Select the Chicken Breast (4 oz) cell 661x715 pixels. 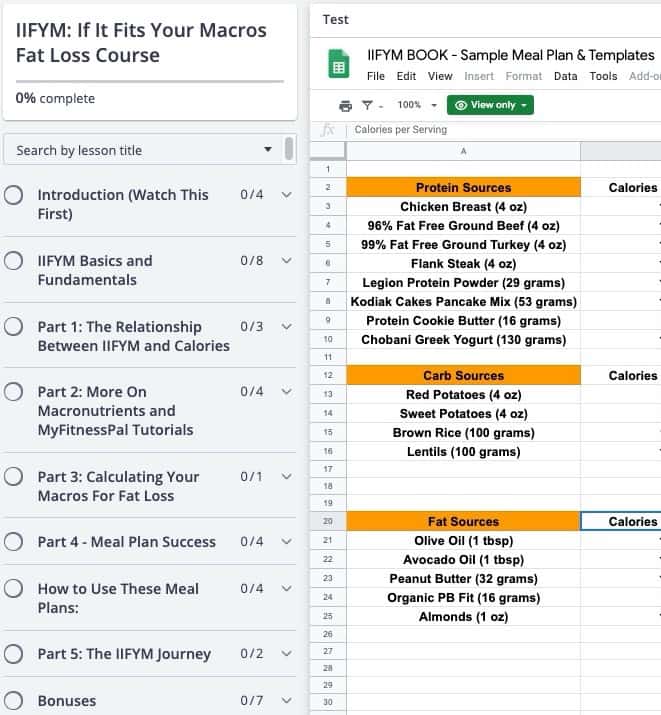(464, 207)
